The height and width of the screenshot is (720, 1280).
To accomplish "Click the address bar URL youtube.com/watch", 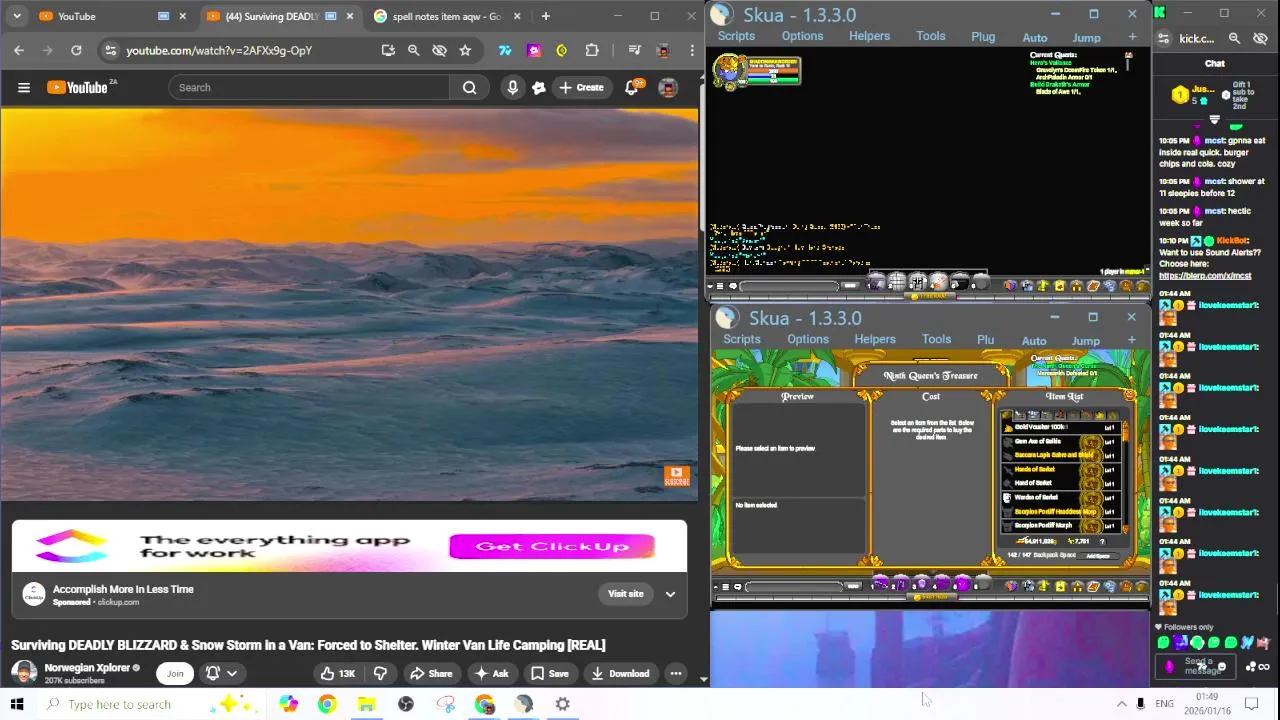I will (x=219, y=50).
